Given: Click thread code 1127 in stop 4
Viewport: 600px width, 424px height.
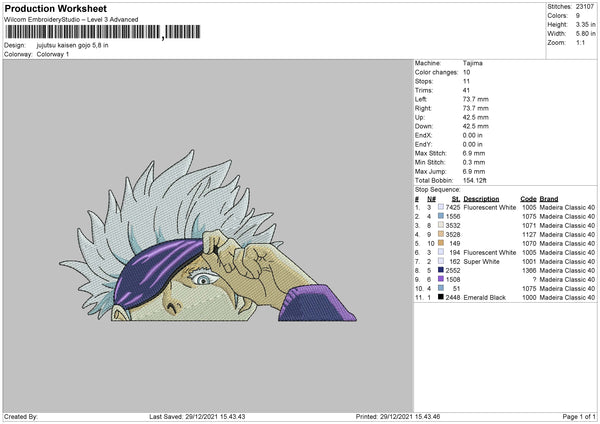Looking at the screenshot, I should click(529, 235).
